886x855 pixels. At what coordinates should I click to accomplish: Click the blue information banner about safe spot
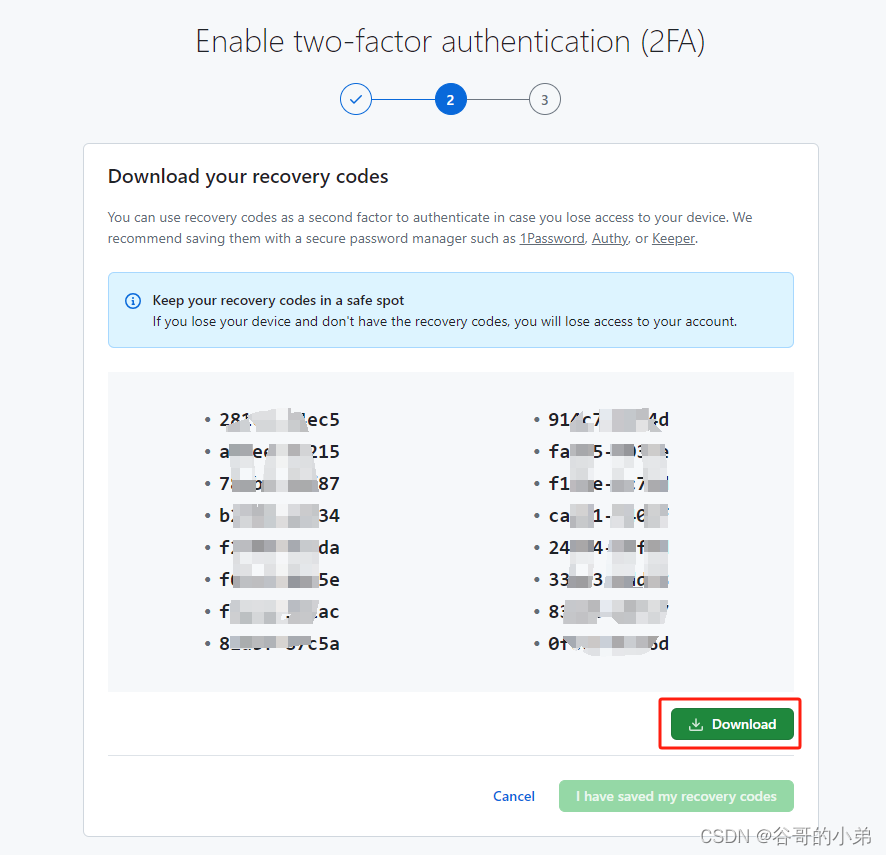click(450, 309)
